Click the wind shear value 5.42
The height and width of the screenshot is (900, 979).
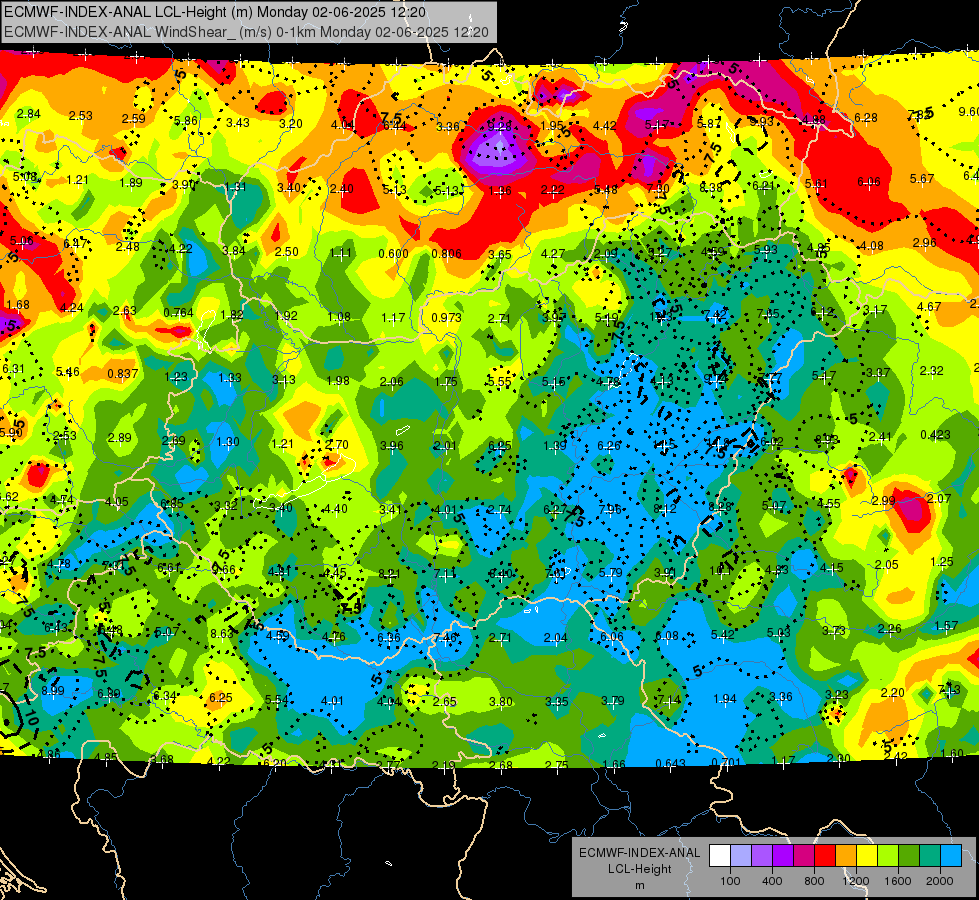pos(723,635)
